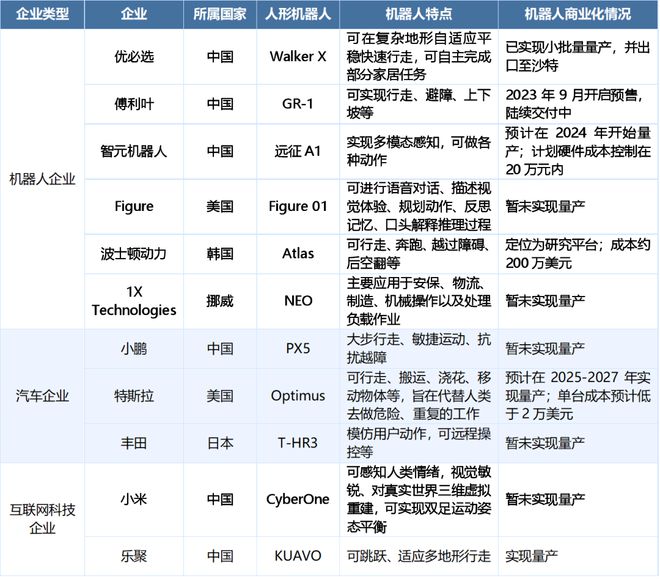660x579 pixels.
Task: Click the 预计在 2025-2027 年实现量产 cell
Action: tap(578, 396)
